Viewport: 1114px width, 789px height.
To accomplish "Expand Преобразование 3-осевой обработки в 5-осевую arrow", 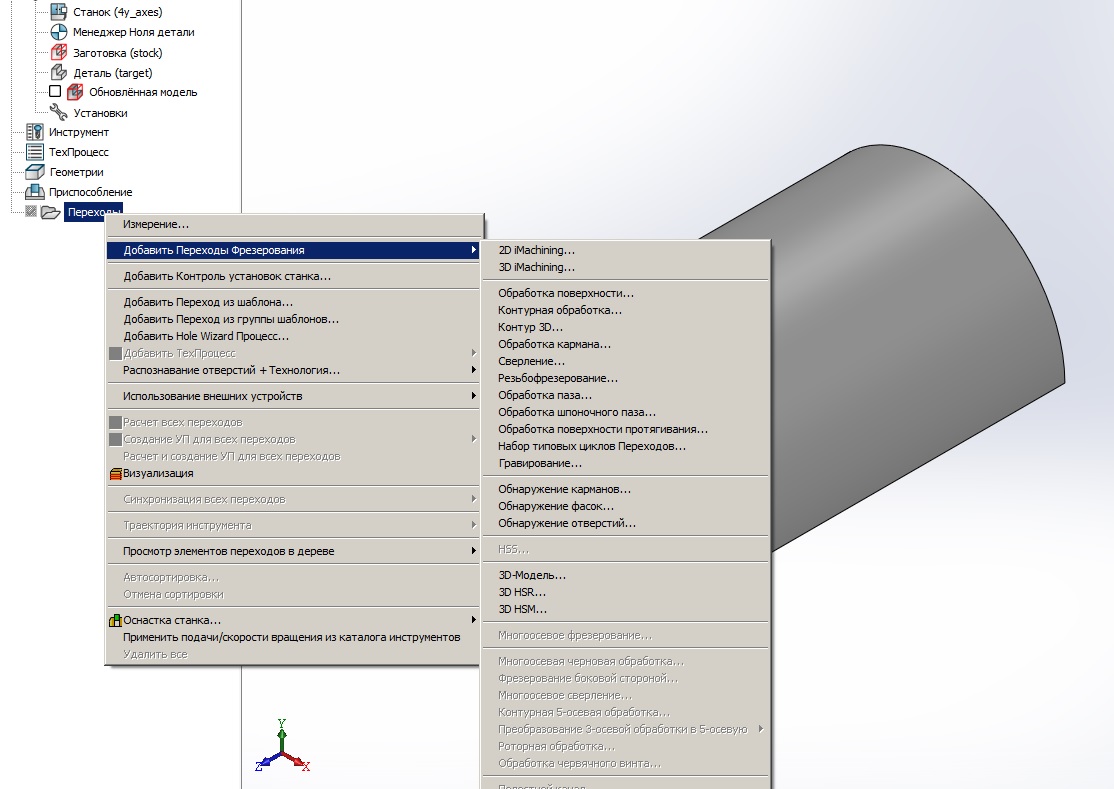I will point(761,729).
